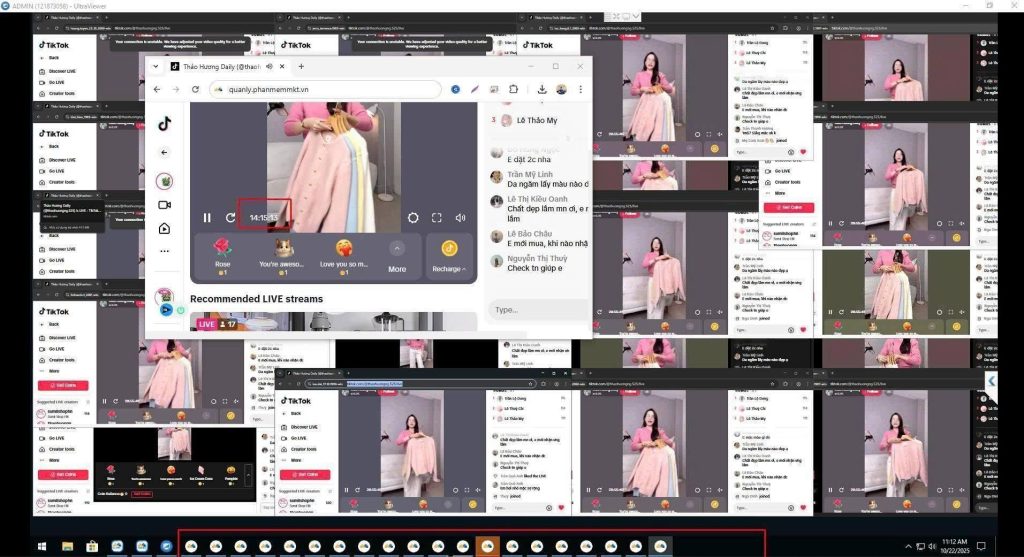Open Chrome Extensions puzzle icon

click(514, 89)
